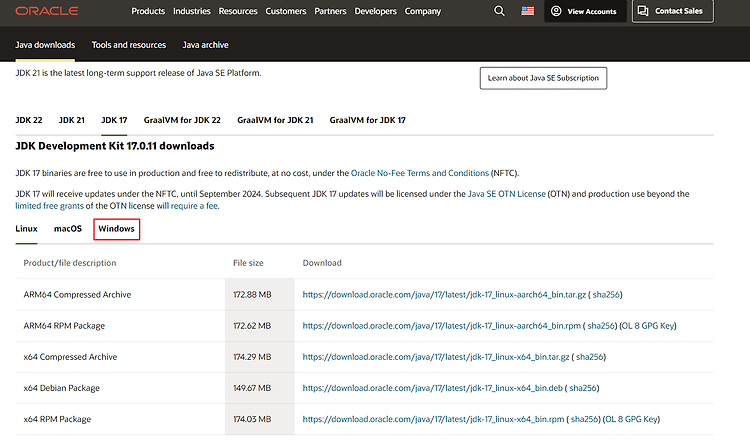
Task: Click the Oracle logo
Action: point(46,11)
